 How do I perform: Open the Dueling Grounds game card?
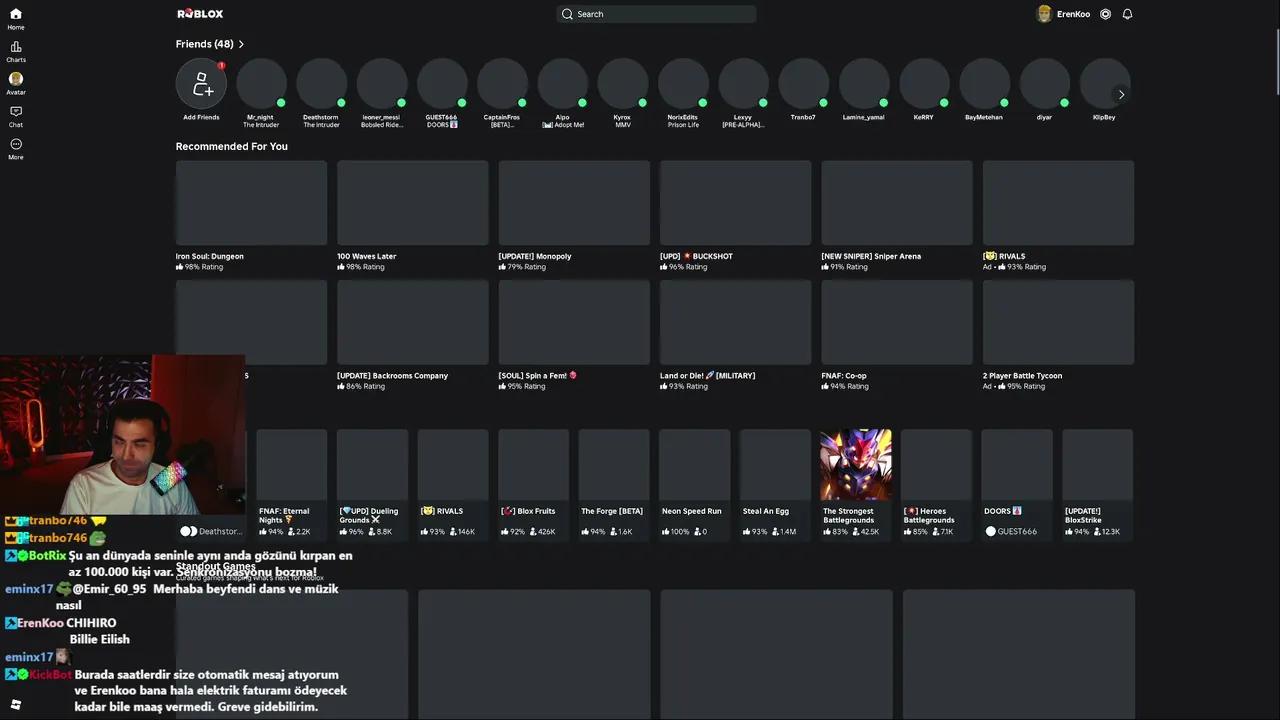(372, 484)
